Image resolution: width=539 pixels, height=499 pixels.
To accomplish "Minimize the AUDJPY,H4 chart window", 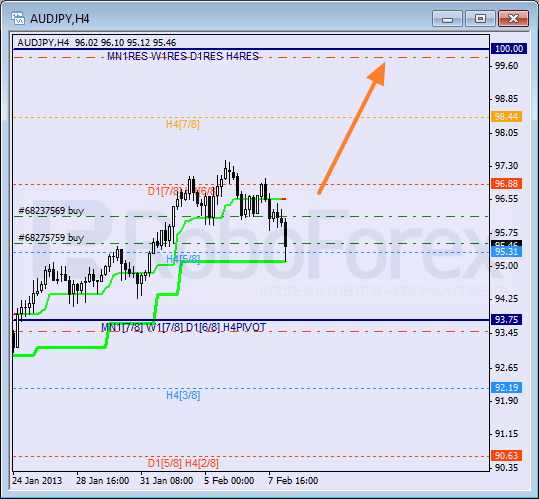I will click(x=448, y=19).
